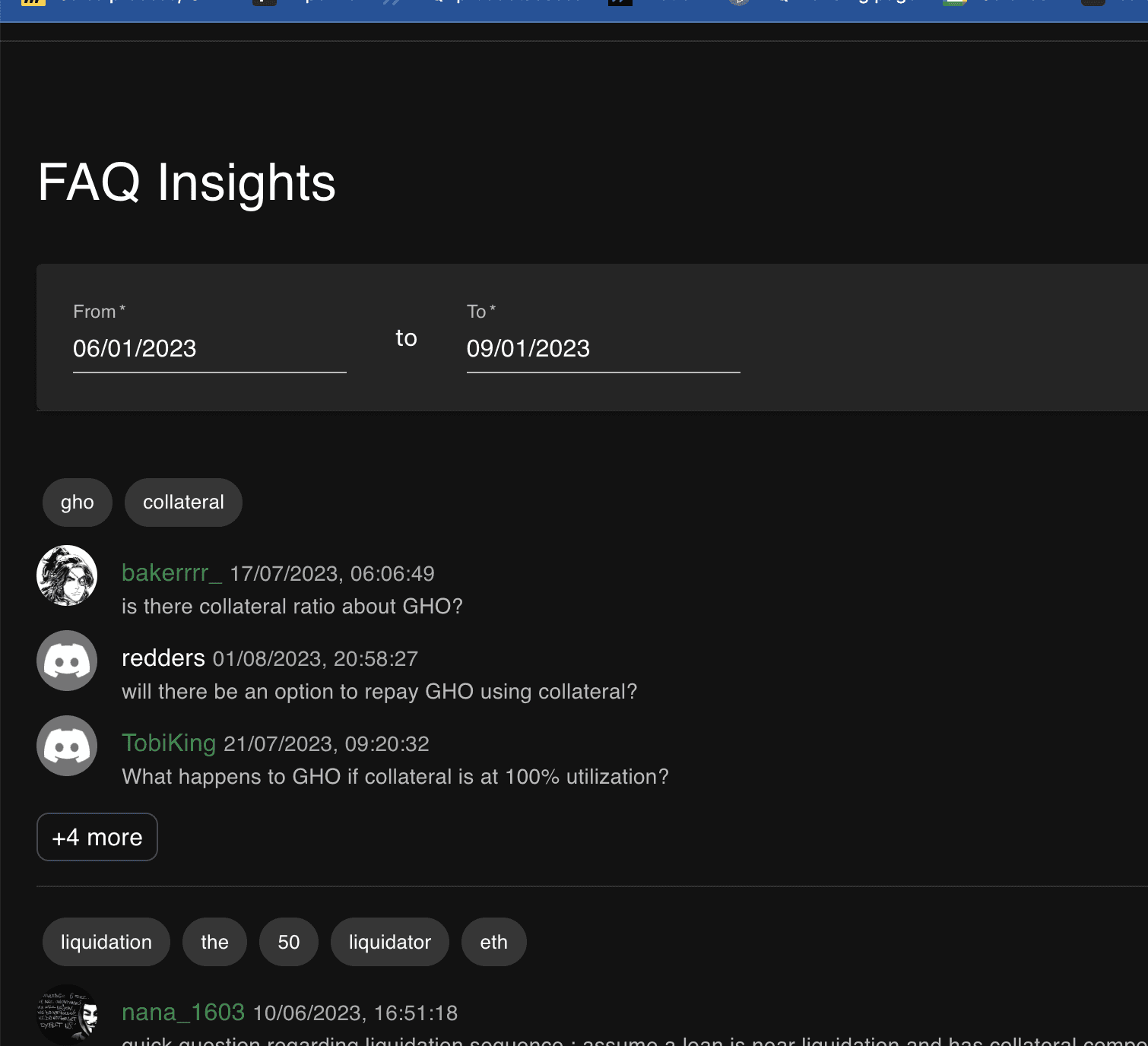The width and height of the screenshot is (1148, 1046).
Task: Choose the "eth" keyword chip
Action: pyautogui.click(x=493, y=942)
